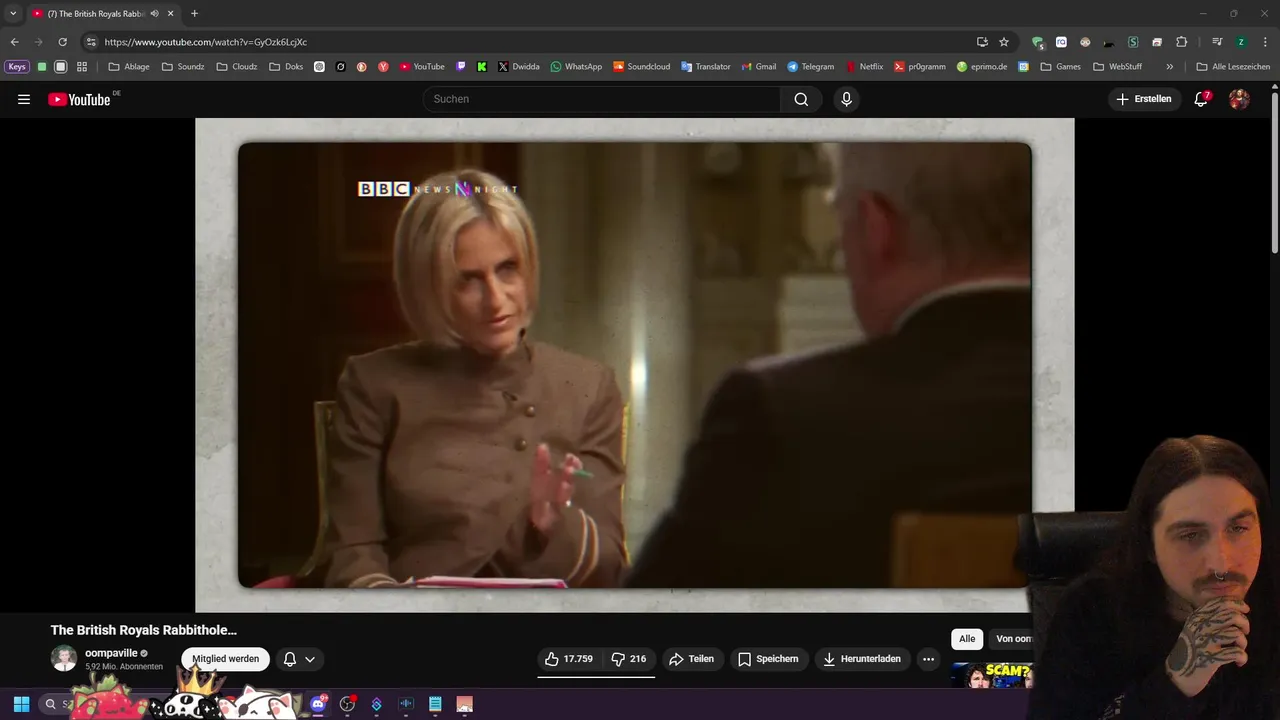Open the YouTube bookmark
This screenshot has width=1280, height=720.
point(422,67)
